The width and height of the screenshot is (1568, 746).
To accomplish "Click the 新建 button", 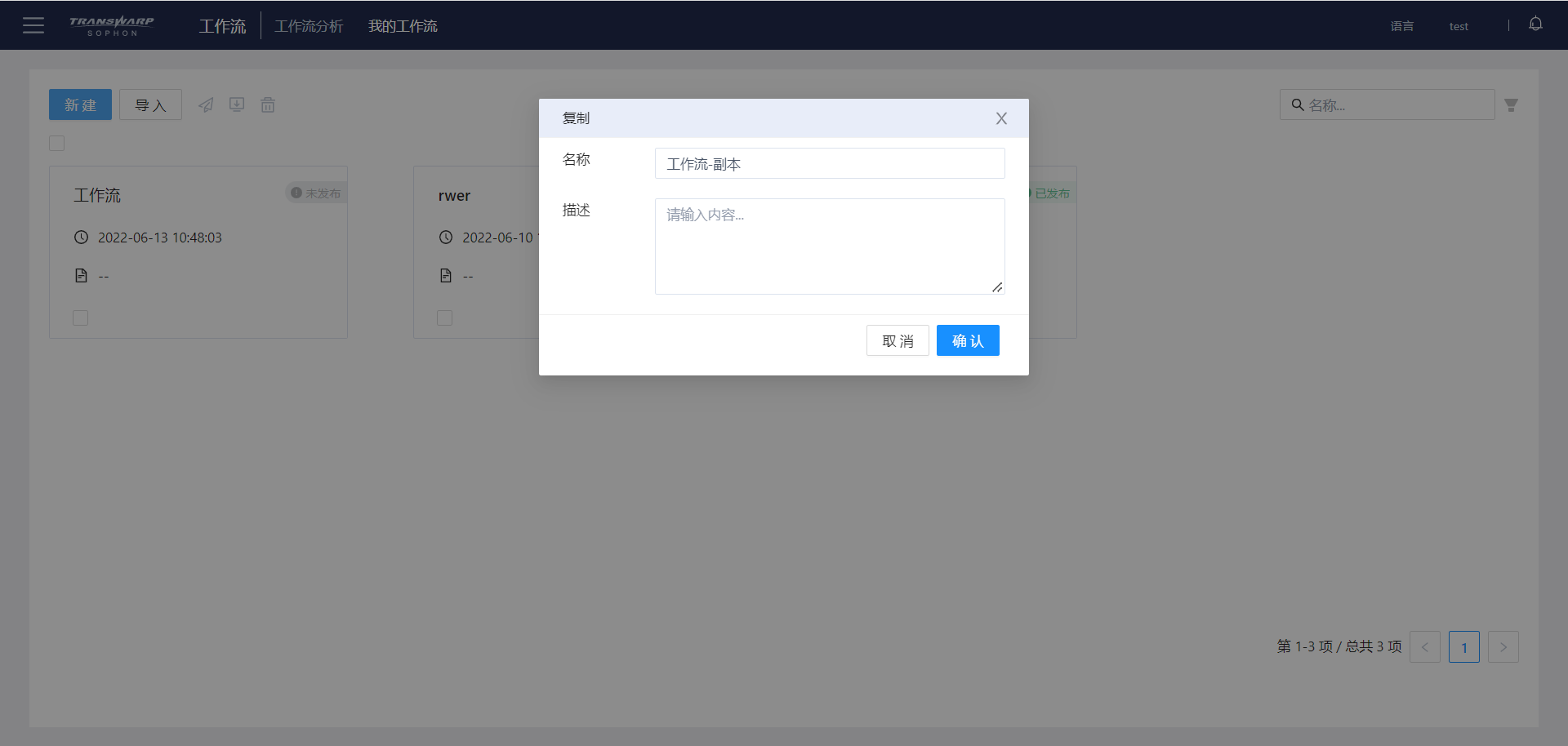I will [x=80, y=104].
